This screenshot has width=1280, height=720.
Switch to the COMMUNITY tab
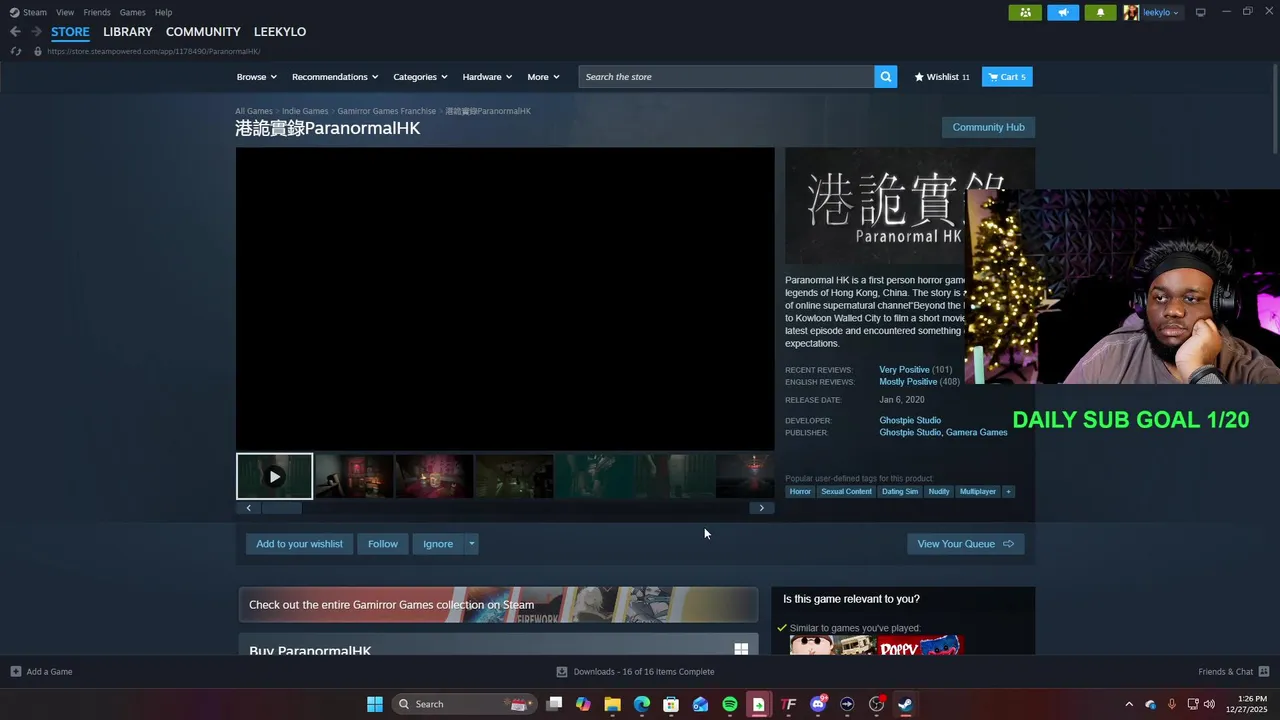coord(203,32)
